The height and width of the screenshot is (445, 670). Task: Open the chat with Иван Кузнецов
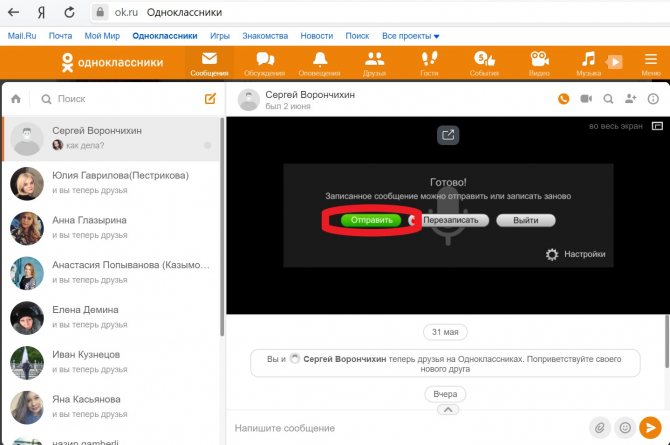coord(111,362)
